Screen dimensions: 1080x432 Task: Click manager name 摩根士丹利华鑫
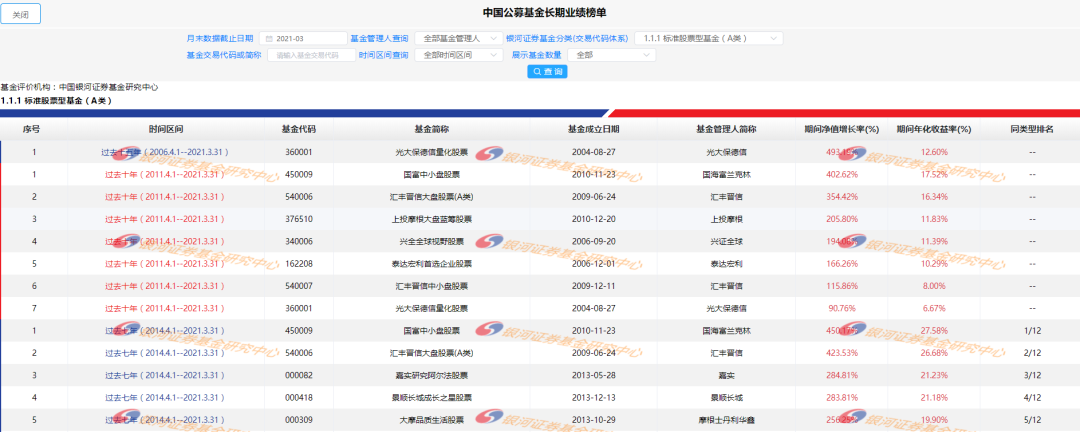coord(727,420)
